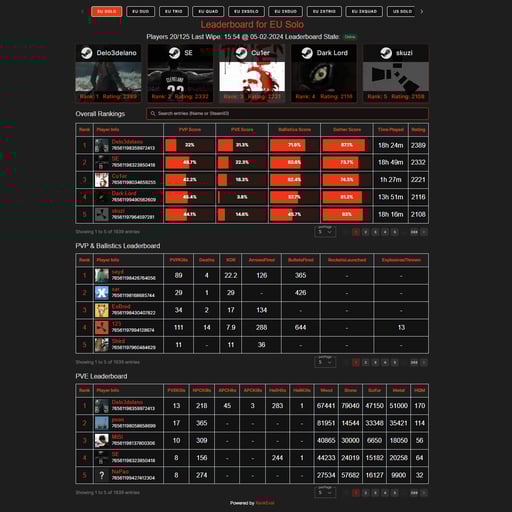Viewport: 512px width, 512px height.
Task: Click the Steam icon next to Dark Lord
Action: pos(307,53)
